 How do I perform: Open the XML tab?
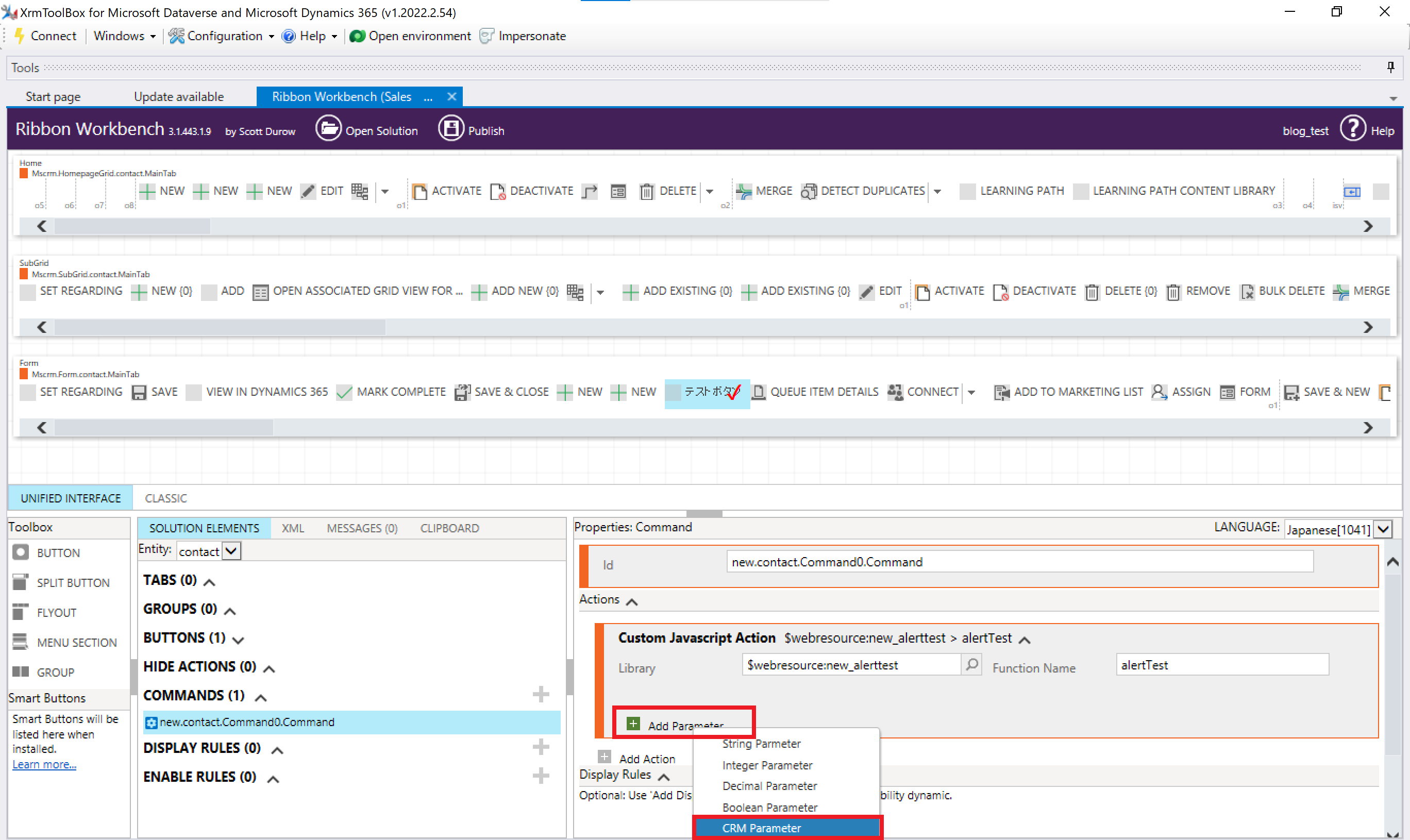[293, 529]
